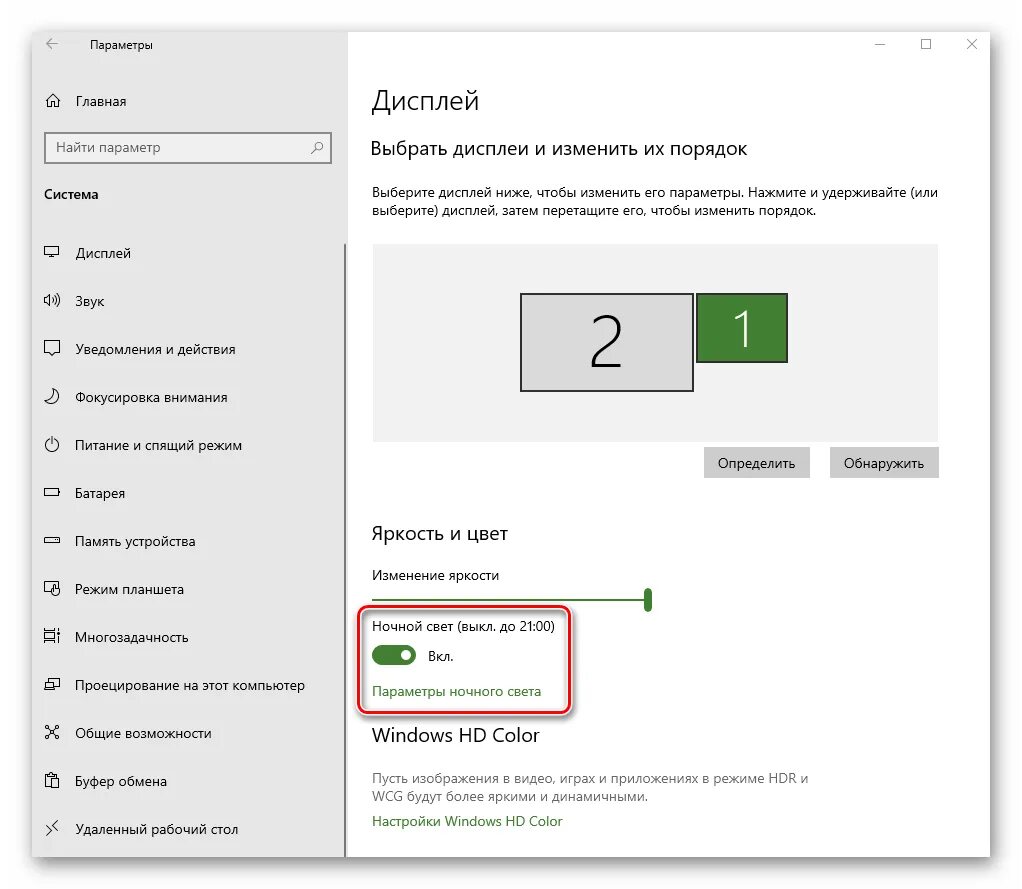
Task: Click the Изменение яркости label
Action: (435, 575)
